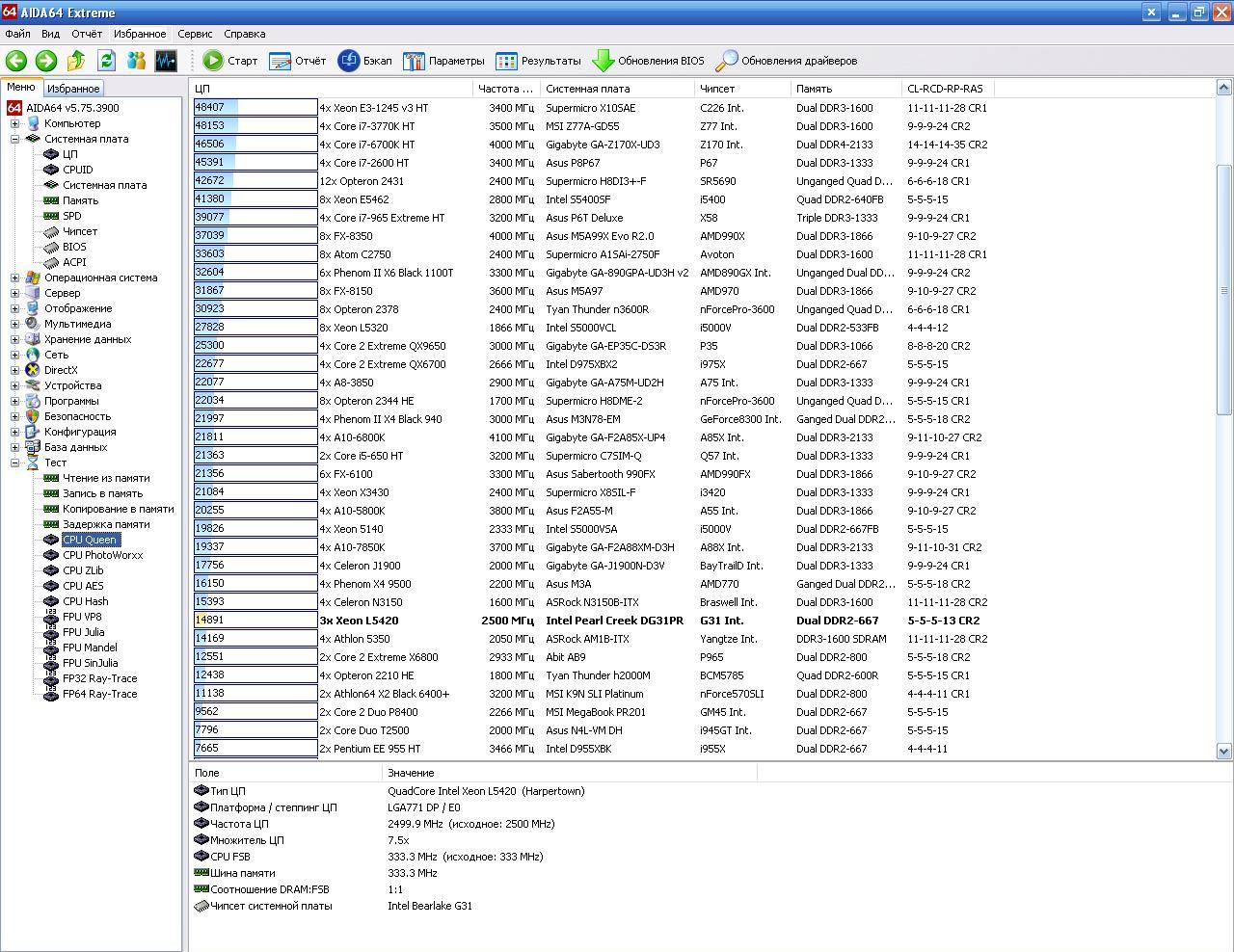
Task: Click the sensor monitor graph icon
Action: point(166,61)
